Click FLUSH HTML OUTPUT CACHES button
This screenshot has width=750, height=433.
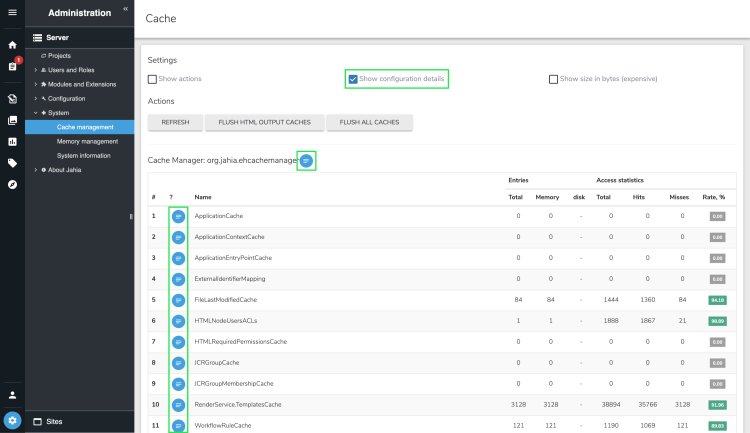265,122
